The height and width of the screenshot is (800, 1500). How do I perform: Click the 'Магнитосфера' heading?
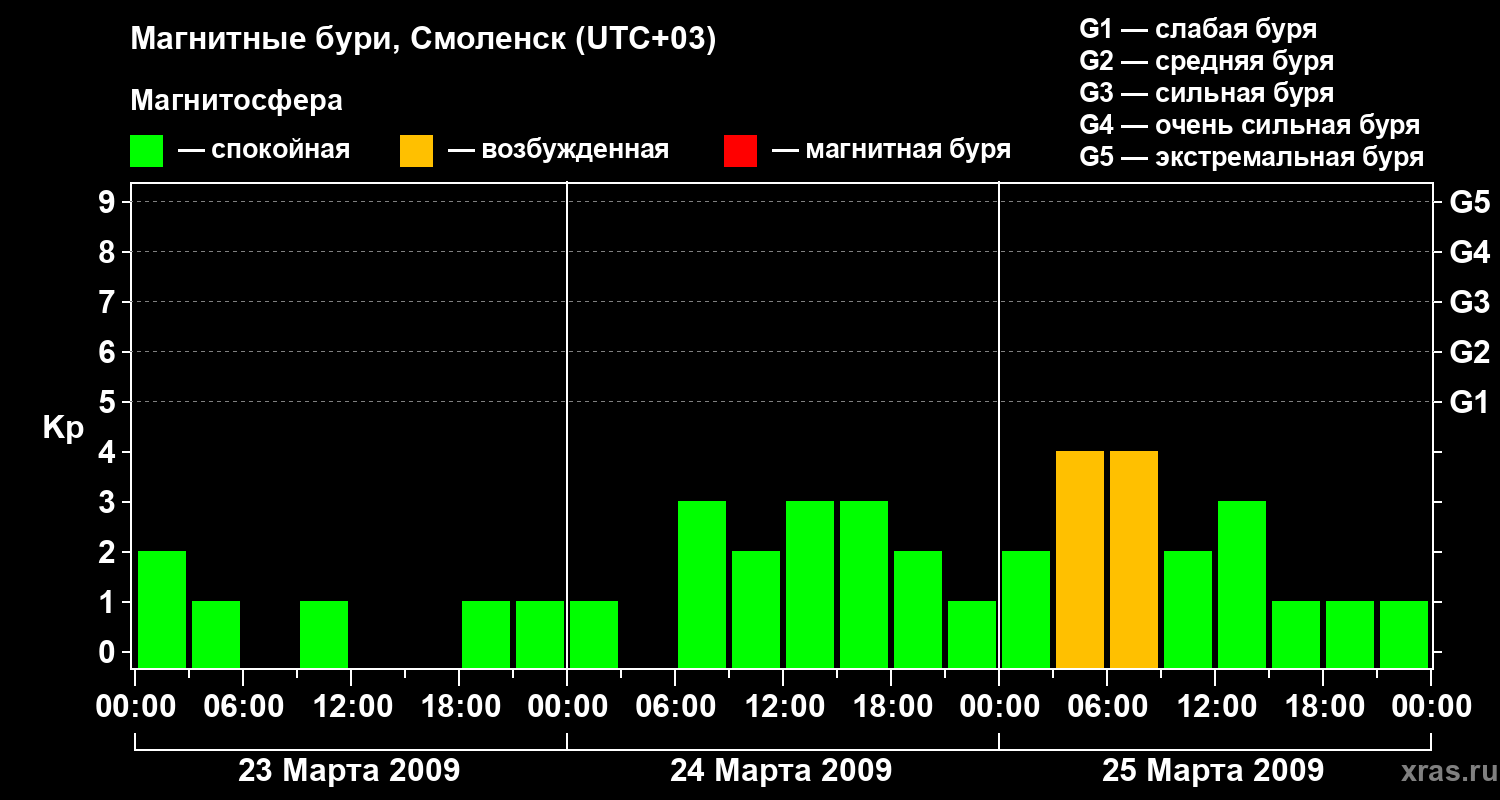237,101
